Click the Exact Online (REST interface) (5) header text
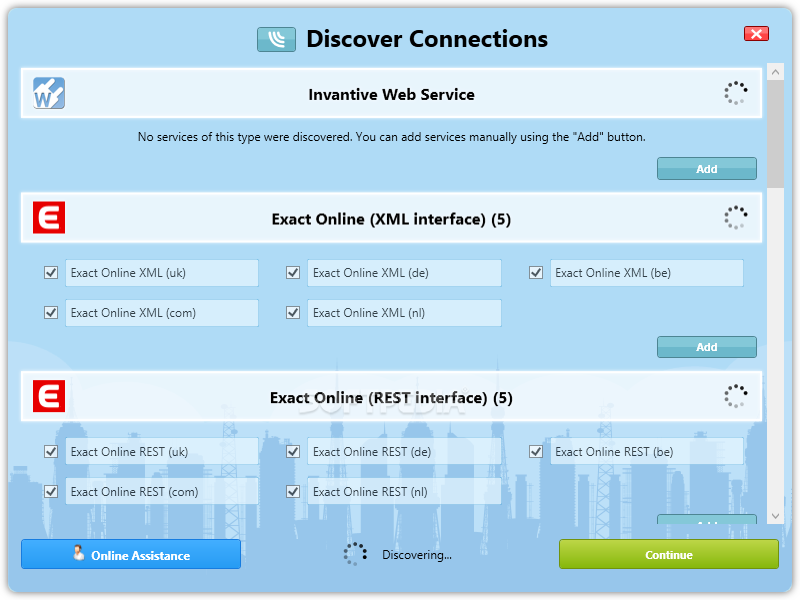The image size is (800, 600). coord(391,398)
